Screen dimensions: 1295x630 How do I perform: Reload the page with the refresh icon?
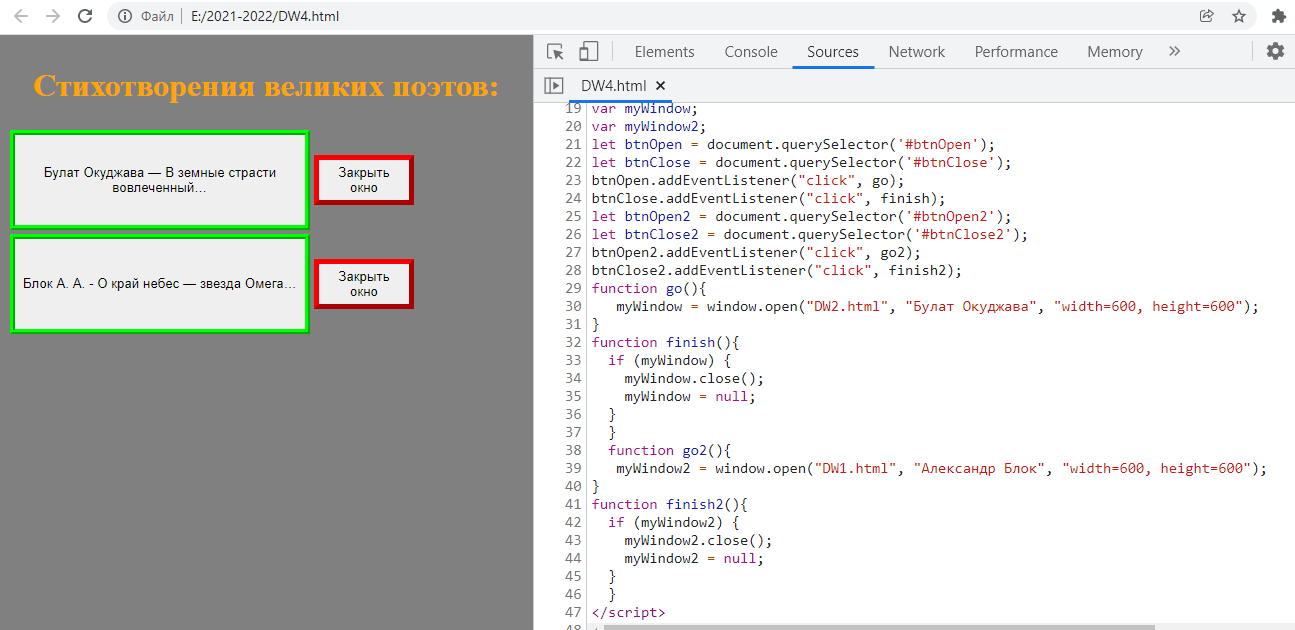86,16
